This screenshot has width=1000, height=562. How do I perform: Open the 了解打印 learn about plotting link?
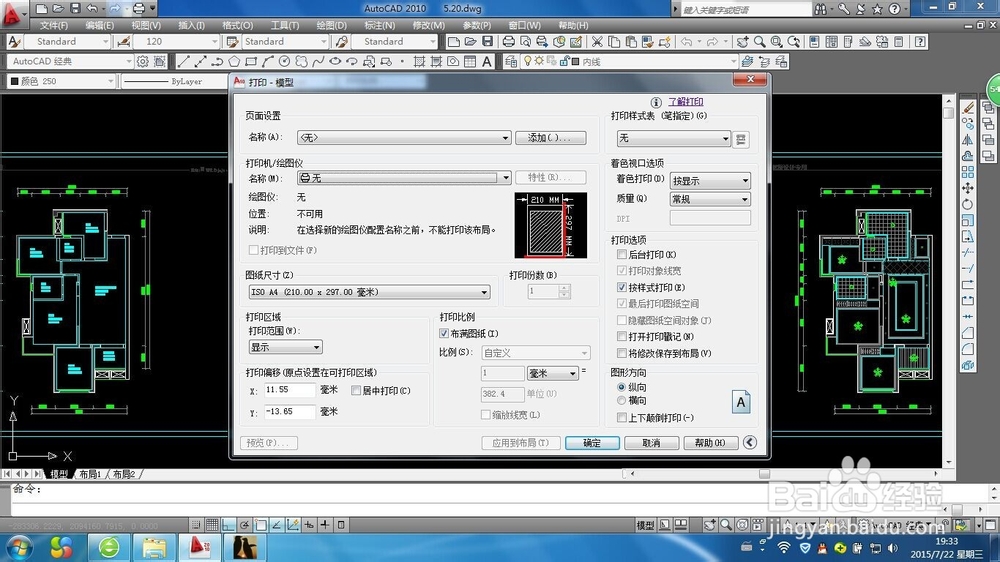point(686,101)
